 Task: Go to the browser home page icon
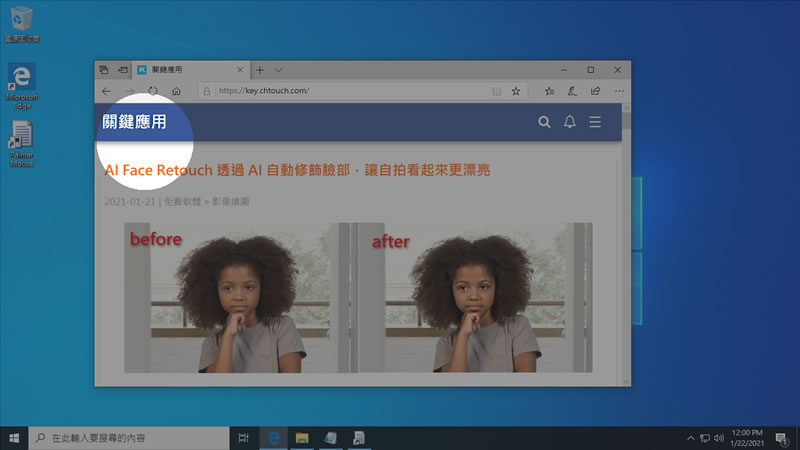(176, 90)
